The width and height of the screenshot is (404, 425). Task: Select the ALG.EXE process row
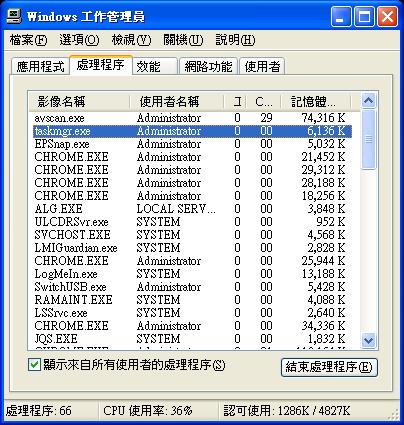[x=192, y=209]
